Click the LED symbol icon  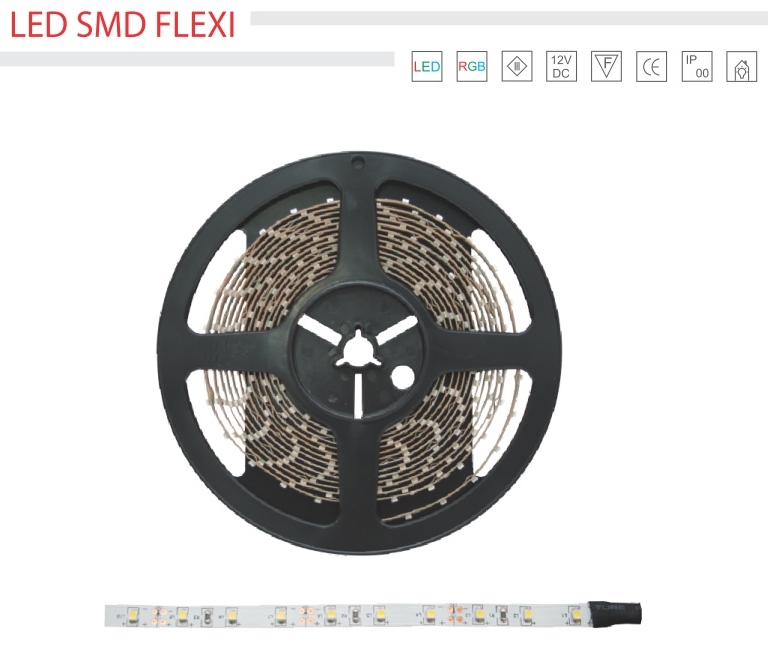[427, 66]
